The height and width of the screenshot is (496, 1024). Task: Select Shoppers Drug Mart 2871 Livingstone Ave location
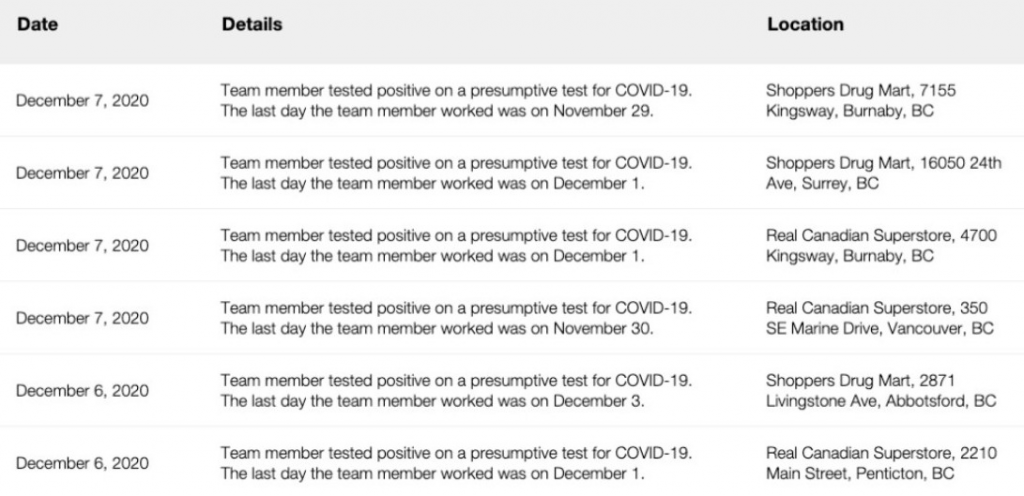(881, 390)
